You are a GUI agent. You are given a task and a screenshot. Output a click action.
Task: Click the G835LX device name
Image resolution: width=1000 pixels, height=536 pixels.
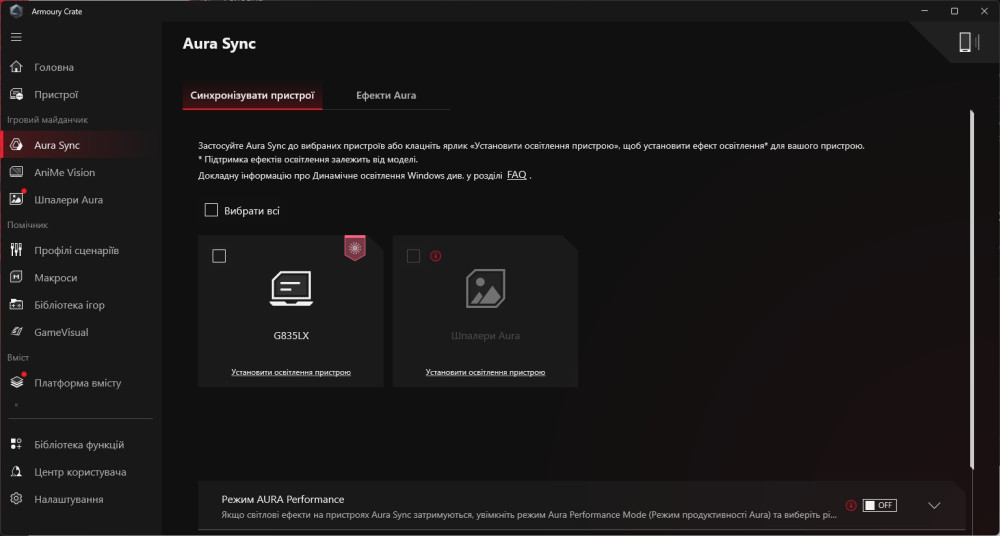(291, 335)
